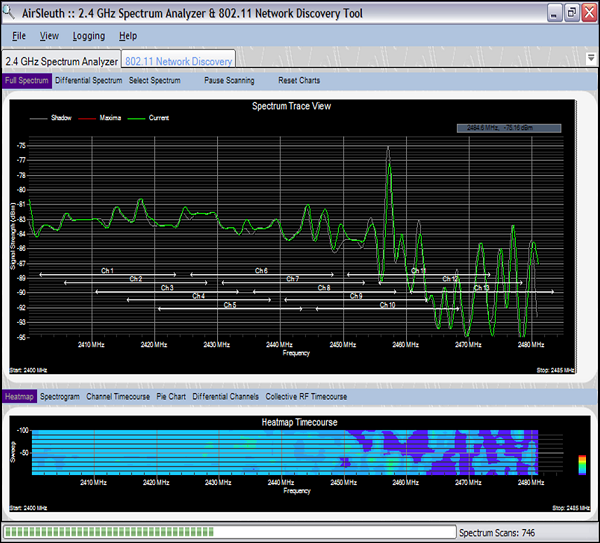This screenshot has width=600, height=543.
Task: Switch to the Spectrogram chart
Action: tap(60, 397)
